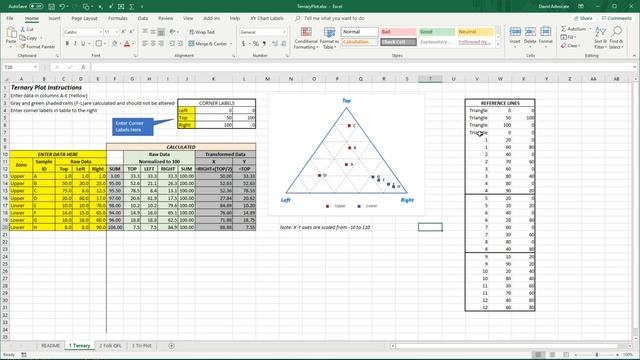
Task: Click the Share button
Action: pyautogui.click(x=583, y=18)
